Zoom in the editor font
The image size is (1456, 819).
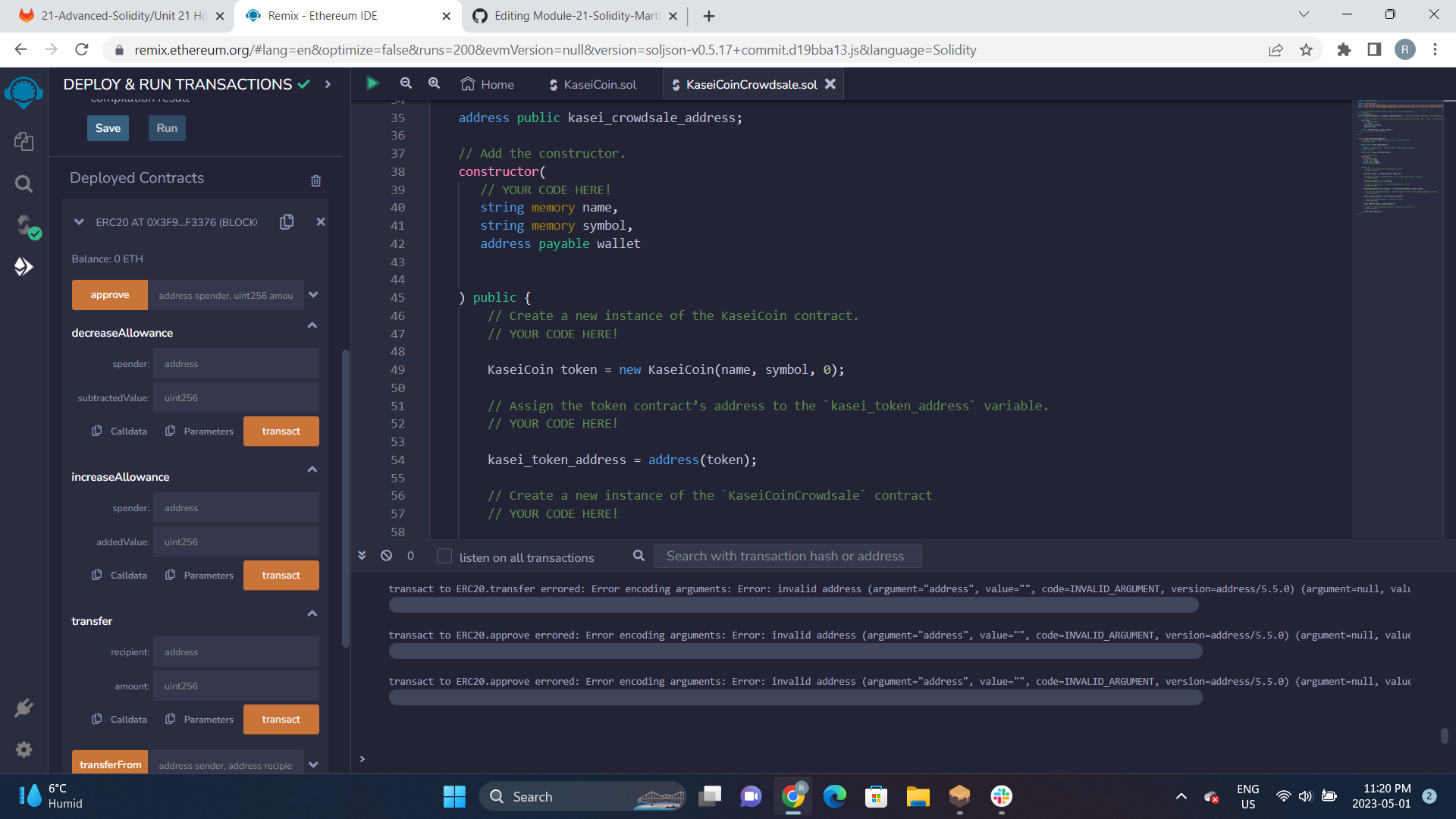click(434, 83)
